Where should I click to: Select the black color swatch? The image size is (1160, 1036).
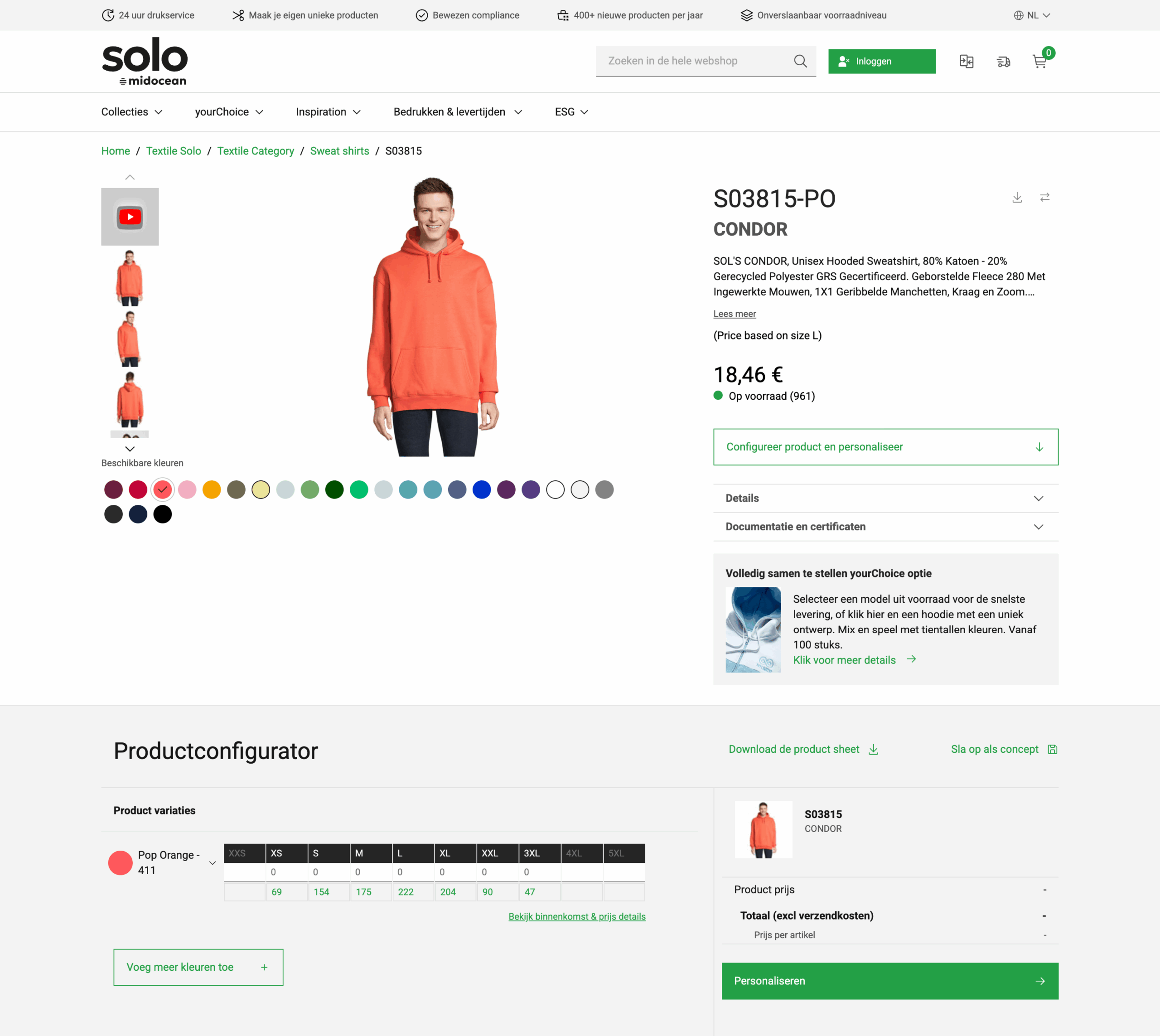tap(163, 514)
